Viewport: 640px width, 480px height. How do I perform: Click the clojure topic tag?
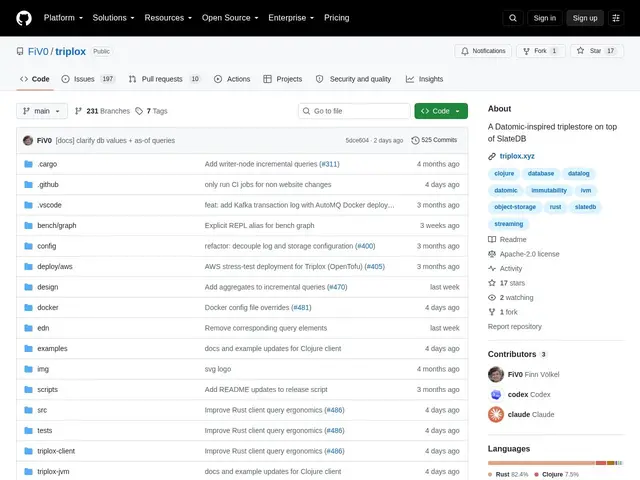pos(504,173)
